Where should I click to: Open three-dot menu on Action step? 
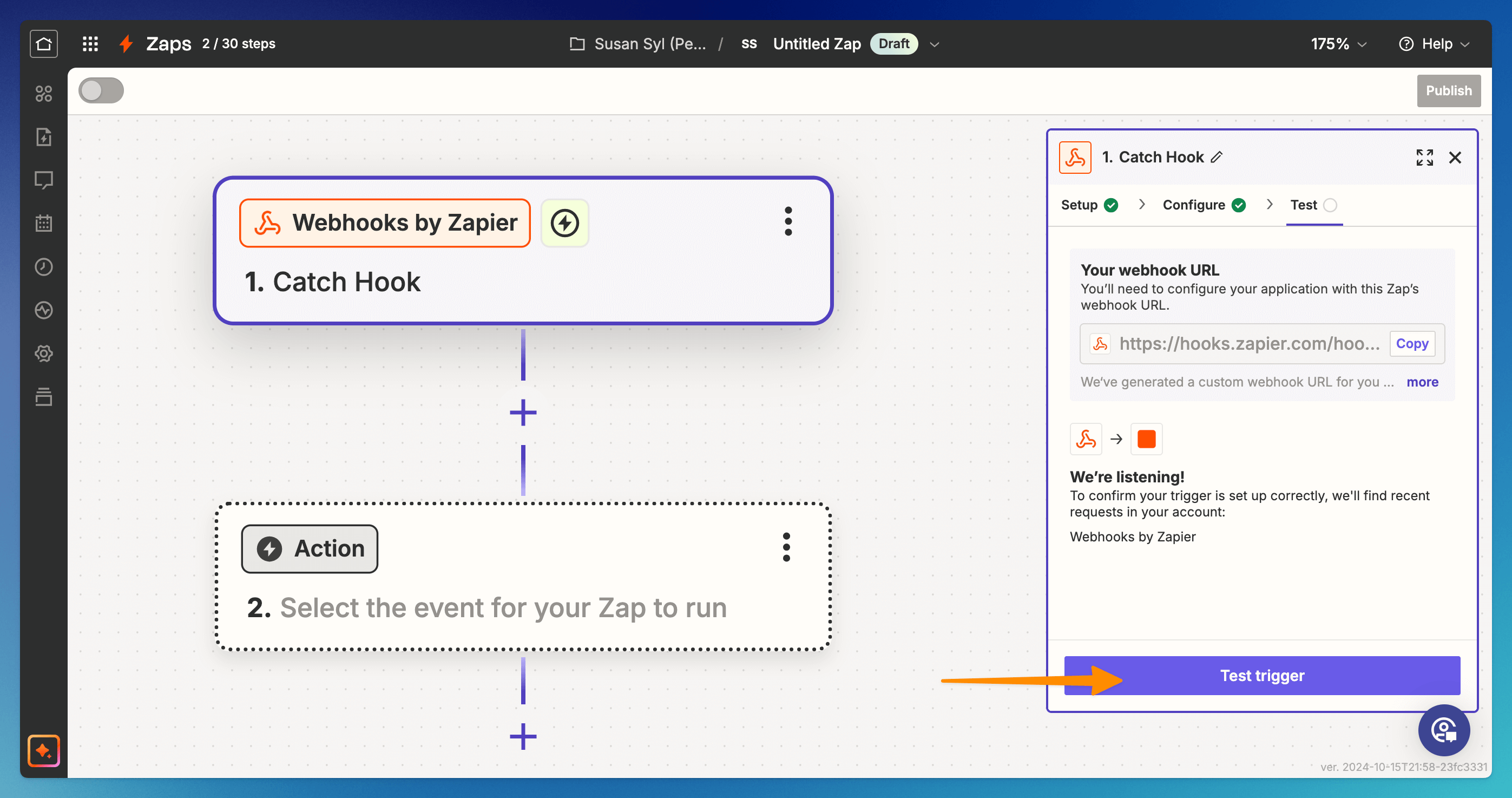[786, 547]
